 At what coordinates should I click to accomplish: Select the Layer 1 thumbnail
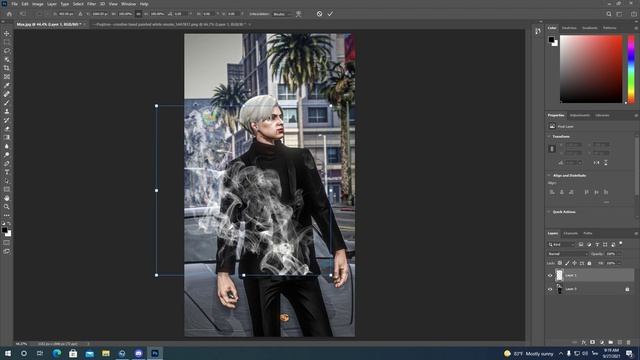pyautogui.click(x=559, y=276)
